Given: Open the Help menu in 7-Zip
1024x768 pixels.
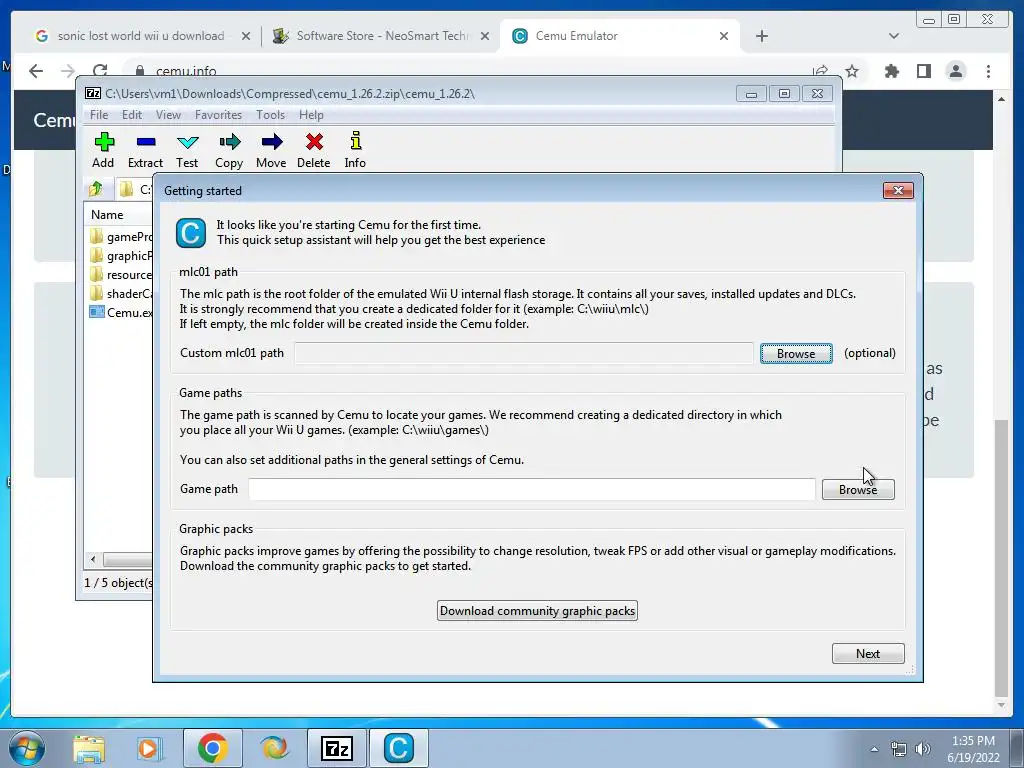Looking at the screenshot, I should click(x=311, y=115).
